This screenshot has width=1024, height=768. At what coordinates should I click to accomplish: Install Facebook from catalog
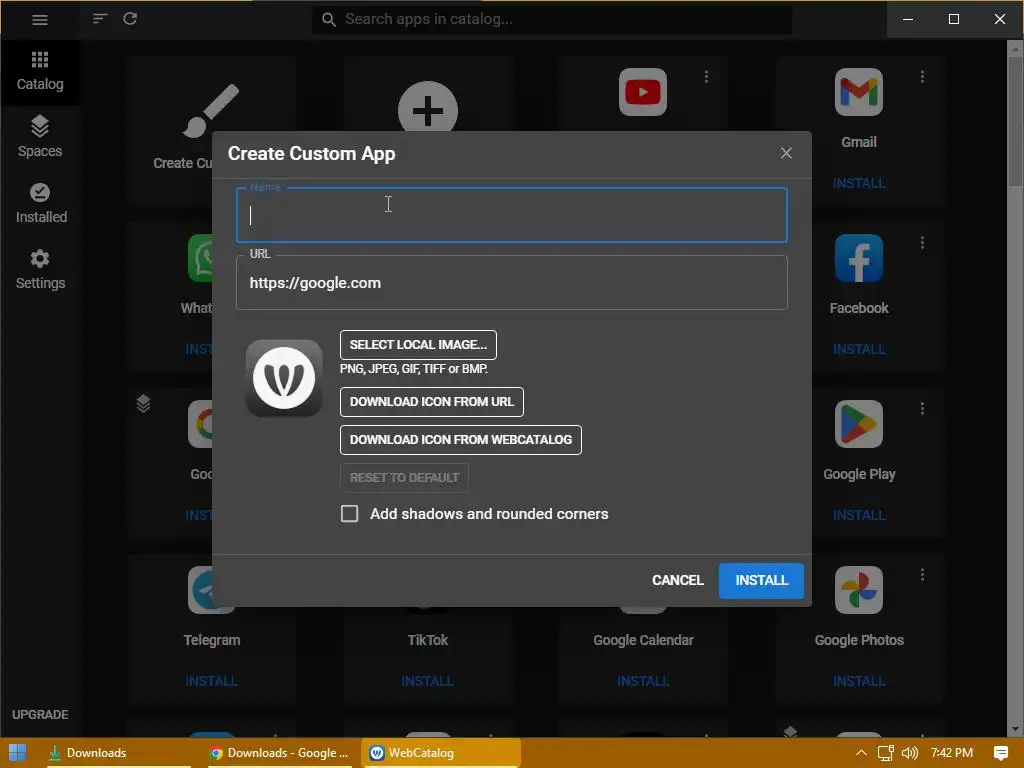(x=859, y=349)
